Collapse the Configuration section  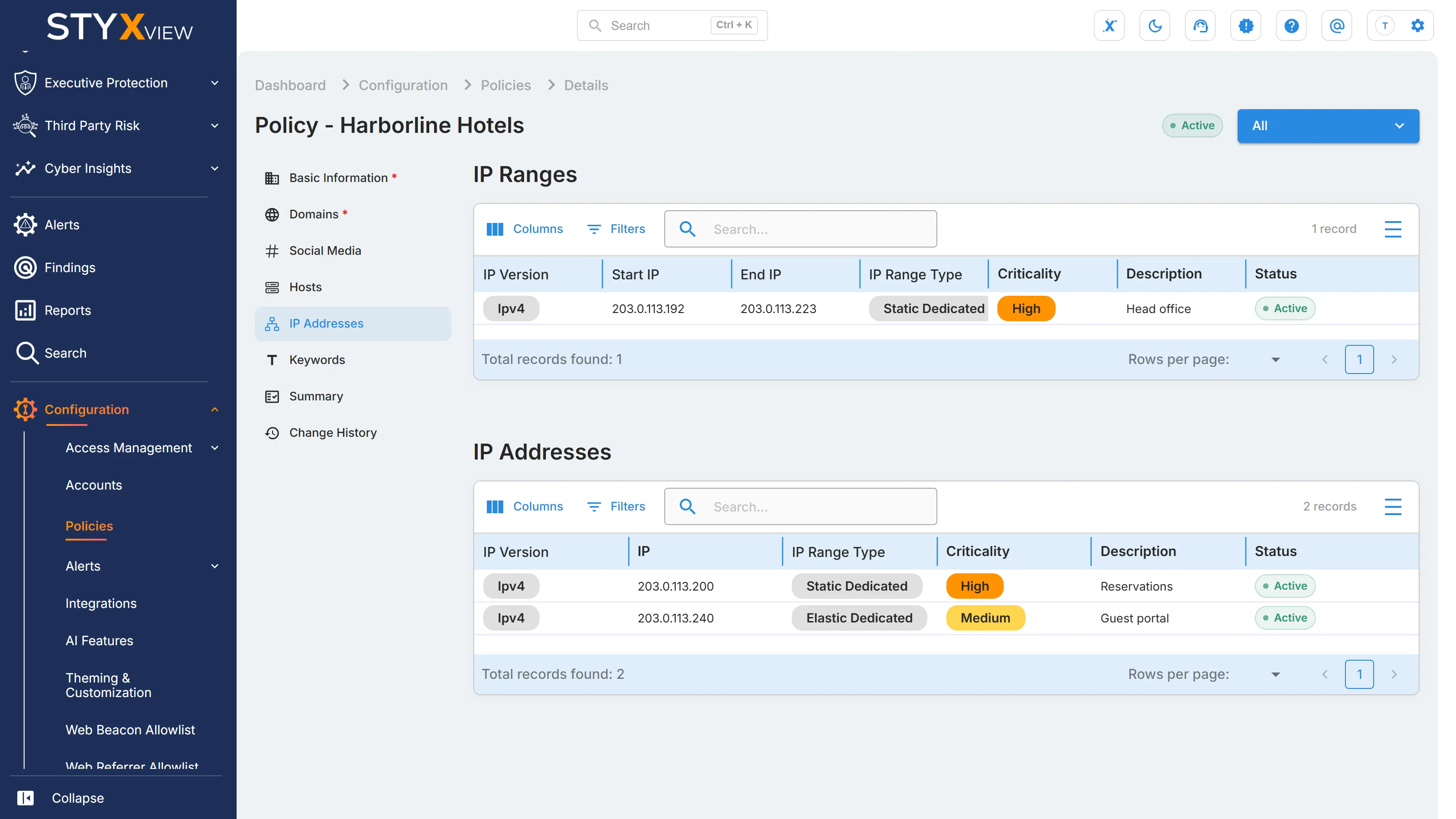pyautogui.click(x=215, y=409)
